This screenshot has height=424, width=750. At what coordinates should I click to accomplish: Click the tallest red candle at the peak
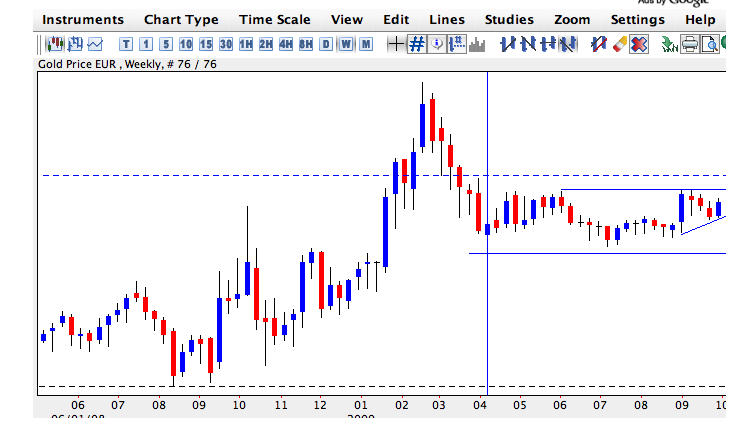(x=433, y=122)
